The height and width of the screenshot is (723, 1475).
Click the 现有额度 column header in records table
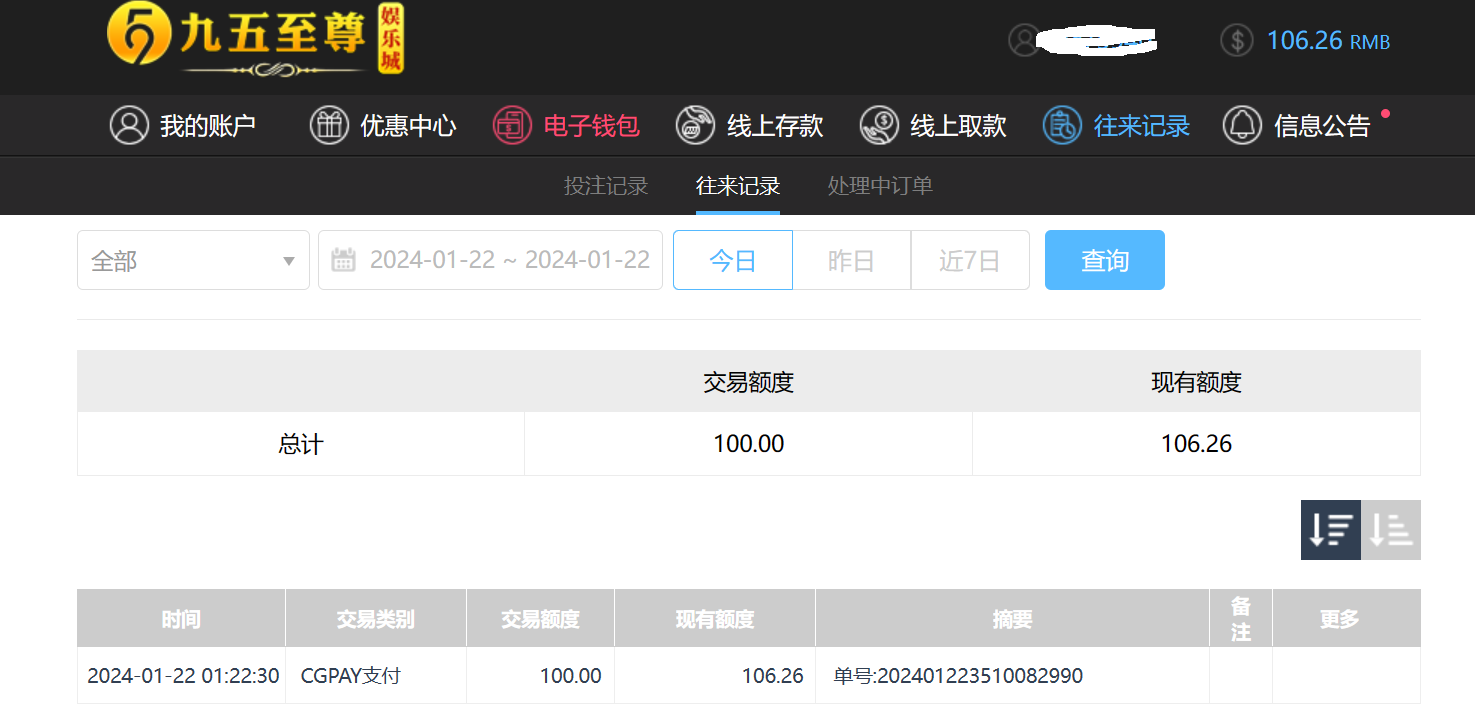tap(715, 619)
